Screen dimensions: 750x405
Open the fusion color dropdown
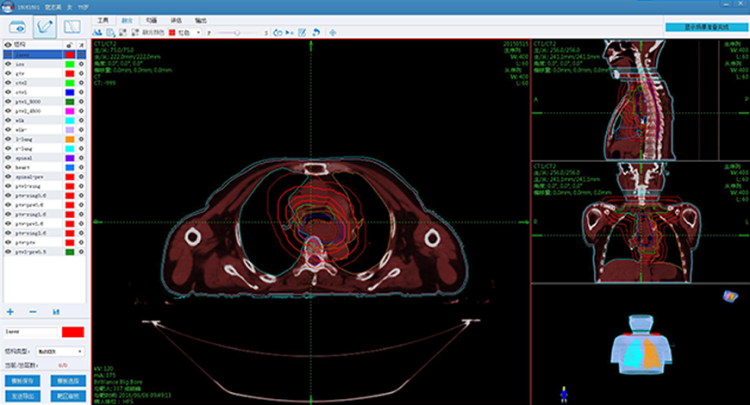click(184, 32)
